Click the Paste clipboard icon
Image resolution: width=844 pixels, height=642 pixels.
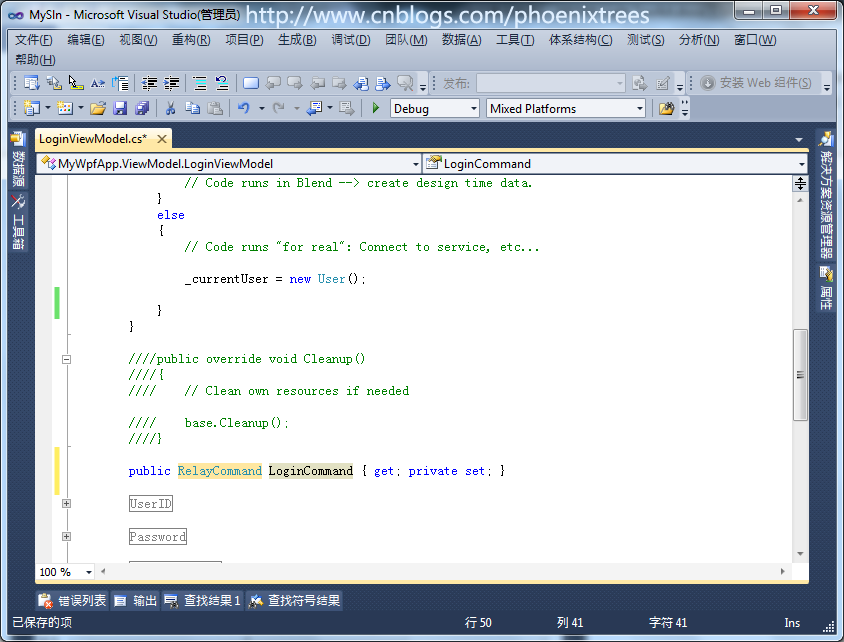click(x=215, y=109)
